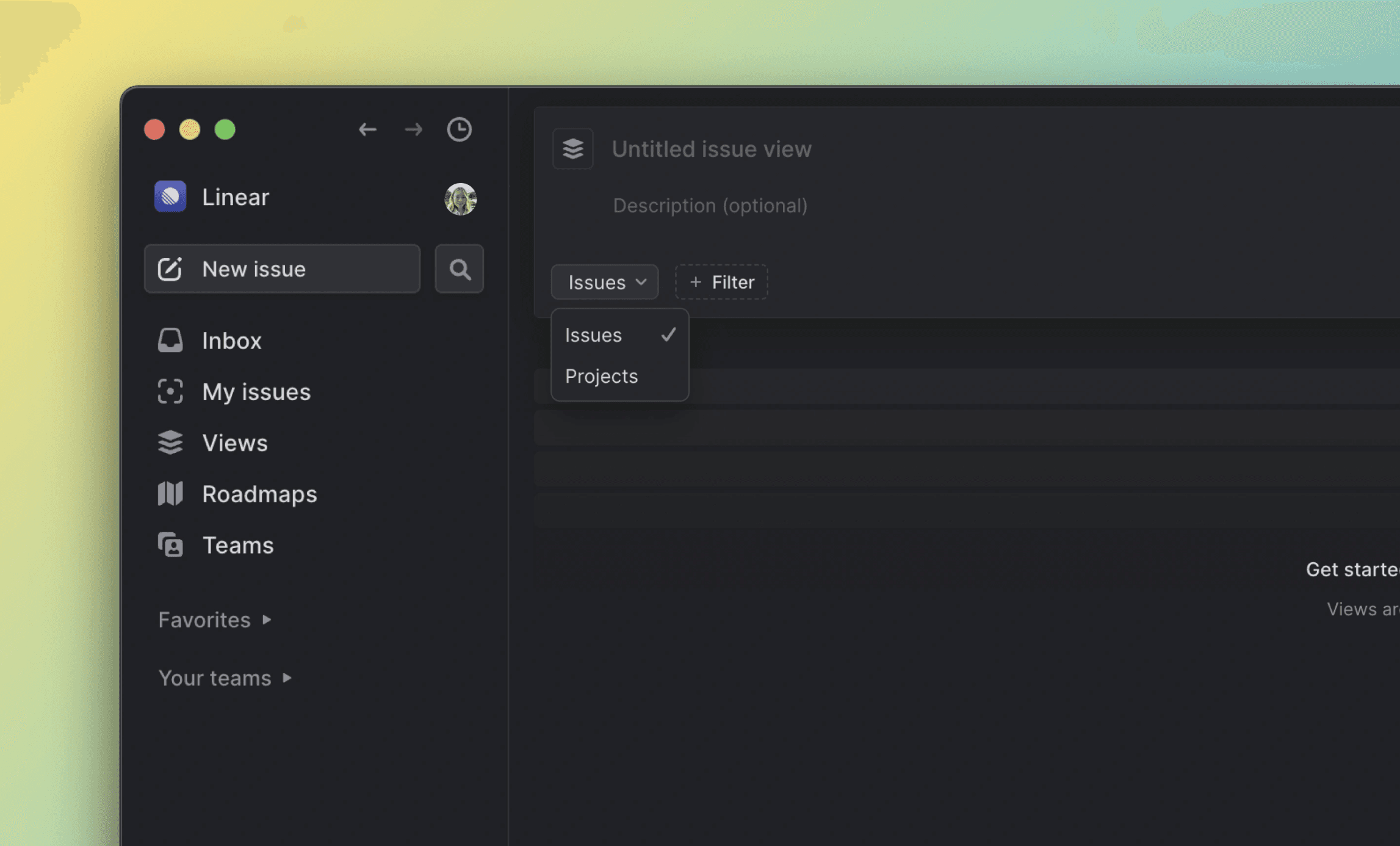Click the search magnifier button
This screenshot has width=1400, height=846.
[460, 269]
